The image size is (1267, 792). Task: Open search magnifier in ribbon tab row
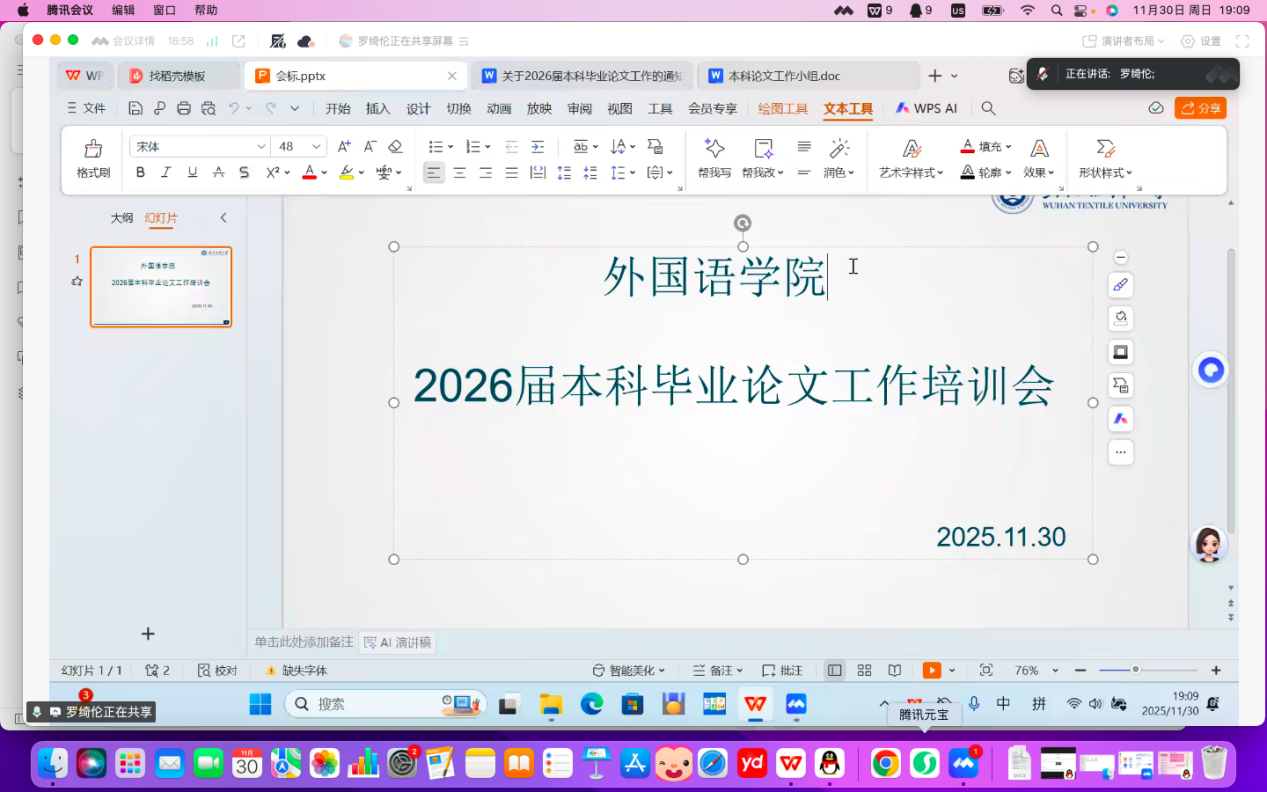click(x=988, y=109)
